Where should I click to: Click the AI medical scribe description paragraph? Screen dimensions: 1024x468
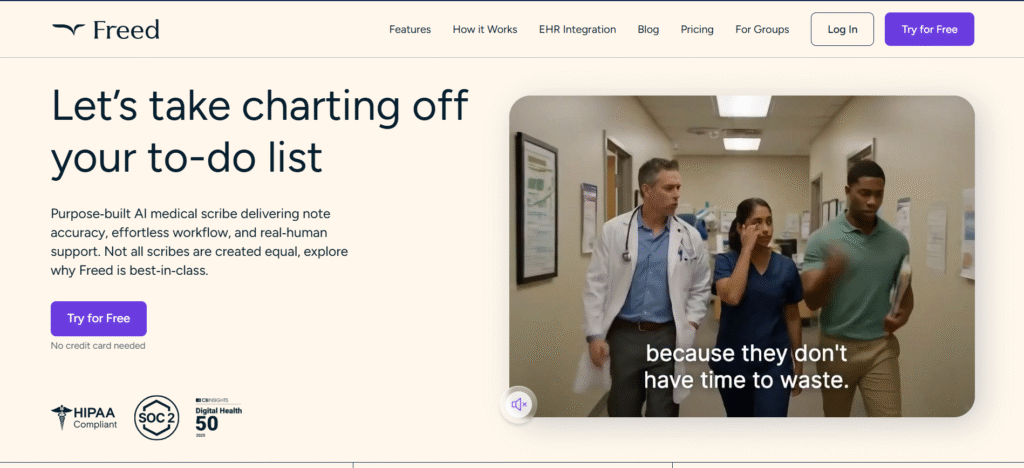pos(205,242)
